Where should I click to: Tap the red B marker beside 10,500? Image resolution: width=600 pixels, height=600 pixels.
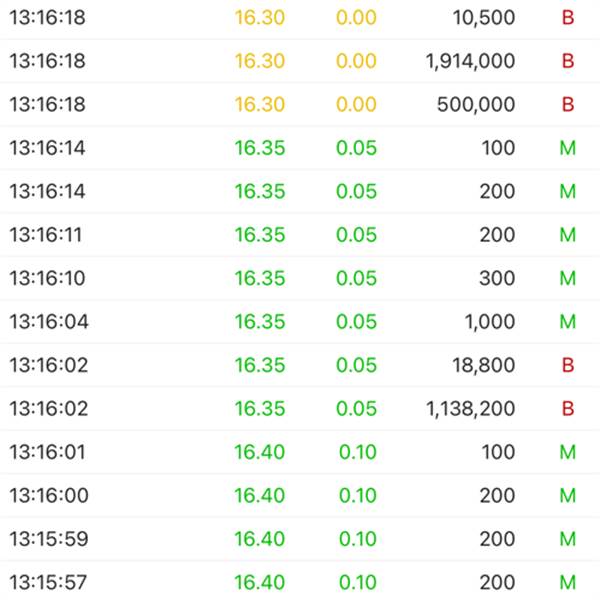pos(568,18)
